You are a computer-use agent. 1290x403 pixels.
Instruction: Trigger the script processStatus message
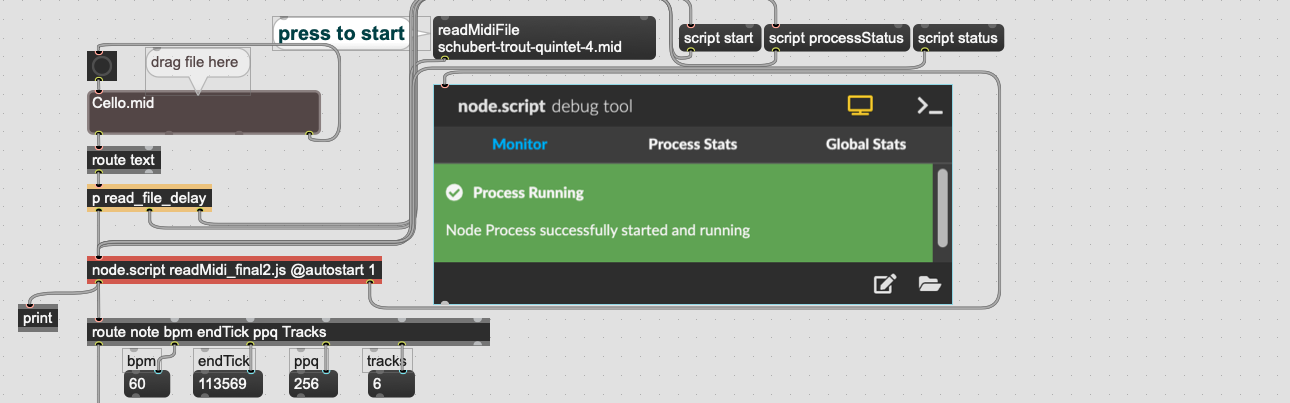coord(836,39)
